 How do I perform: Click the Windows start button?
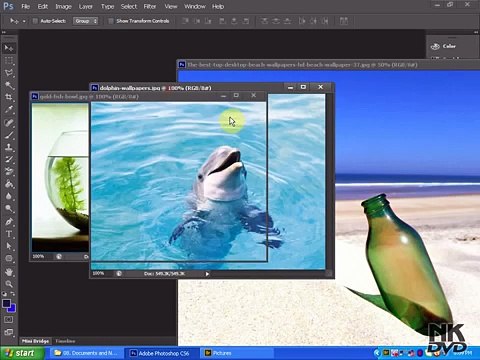click(x=22, y=353)
